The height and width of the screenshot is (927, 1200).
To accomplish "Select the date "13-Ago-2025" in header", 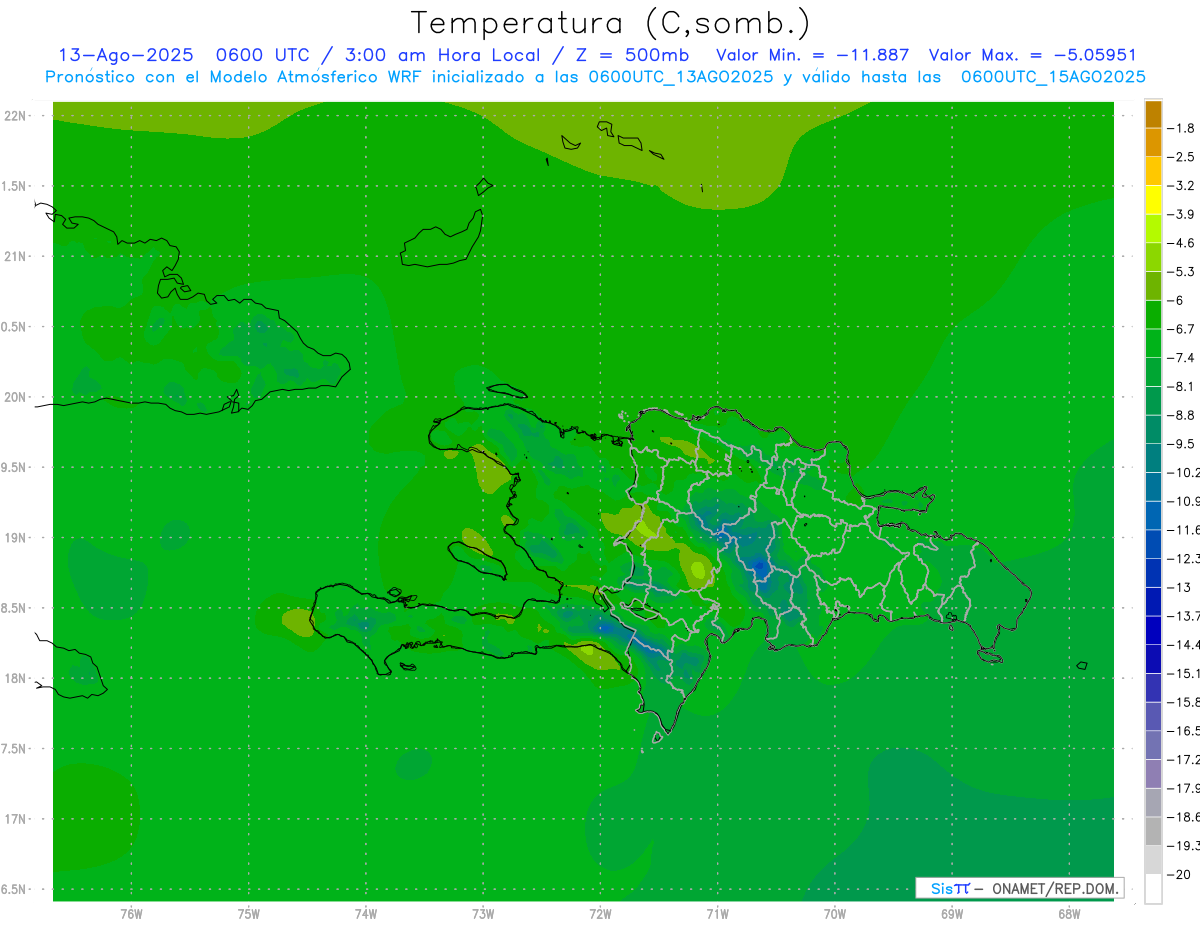I will coord(126,55).
